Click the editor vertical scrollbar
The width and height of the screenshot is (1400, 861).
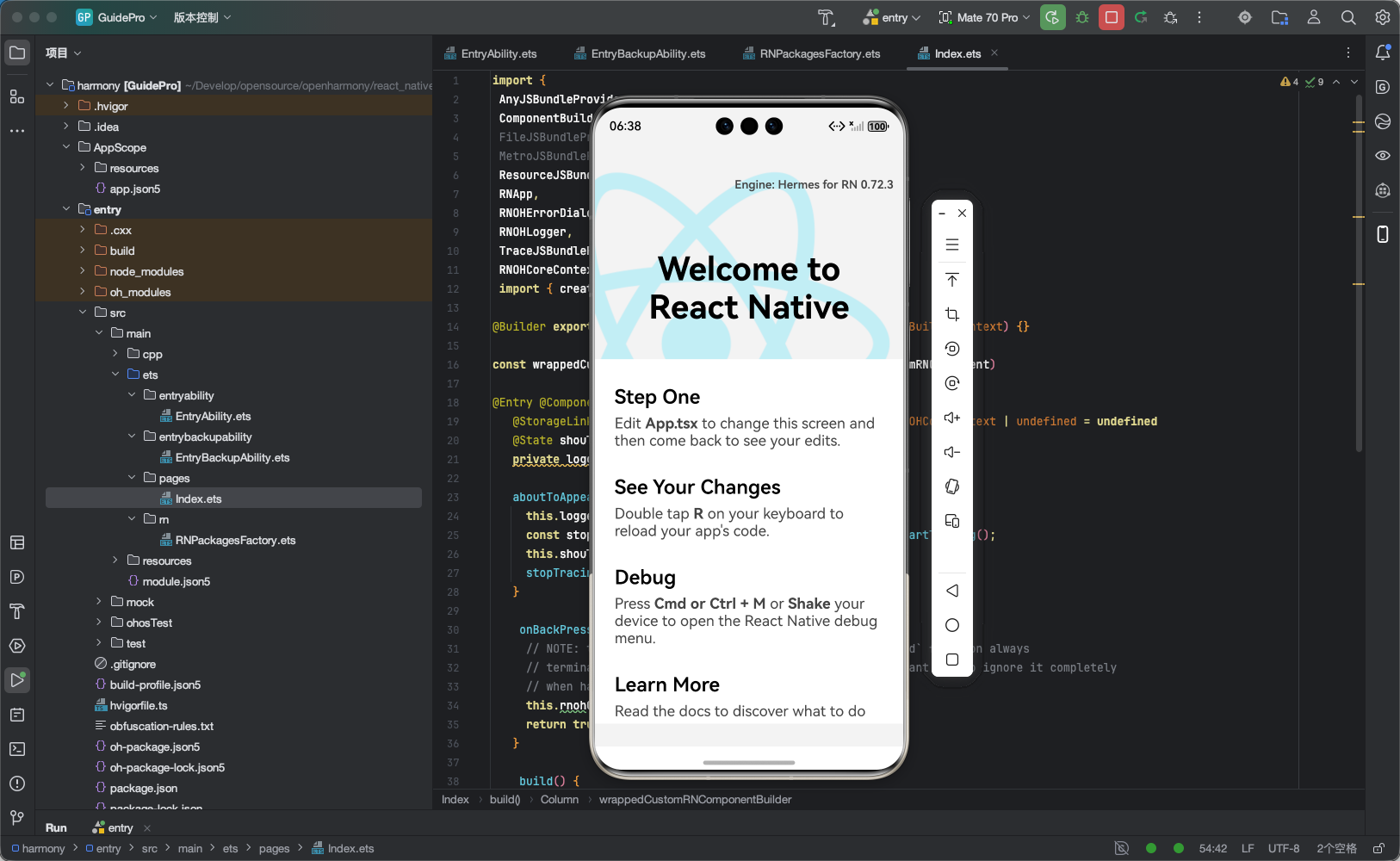[1359, 274]
